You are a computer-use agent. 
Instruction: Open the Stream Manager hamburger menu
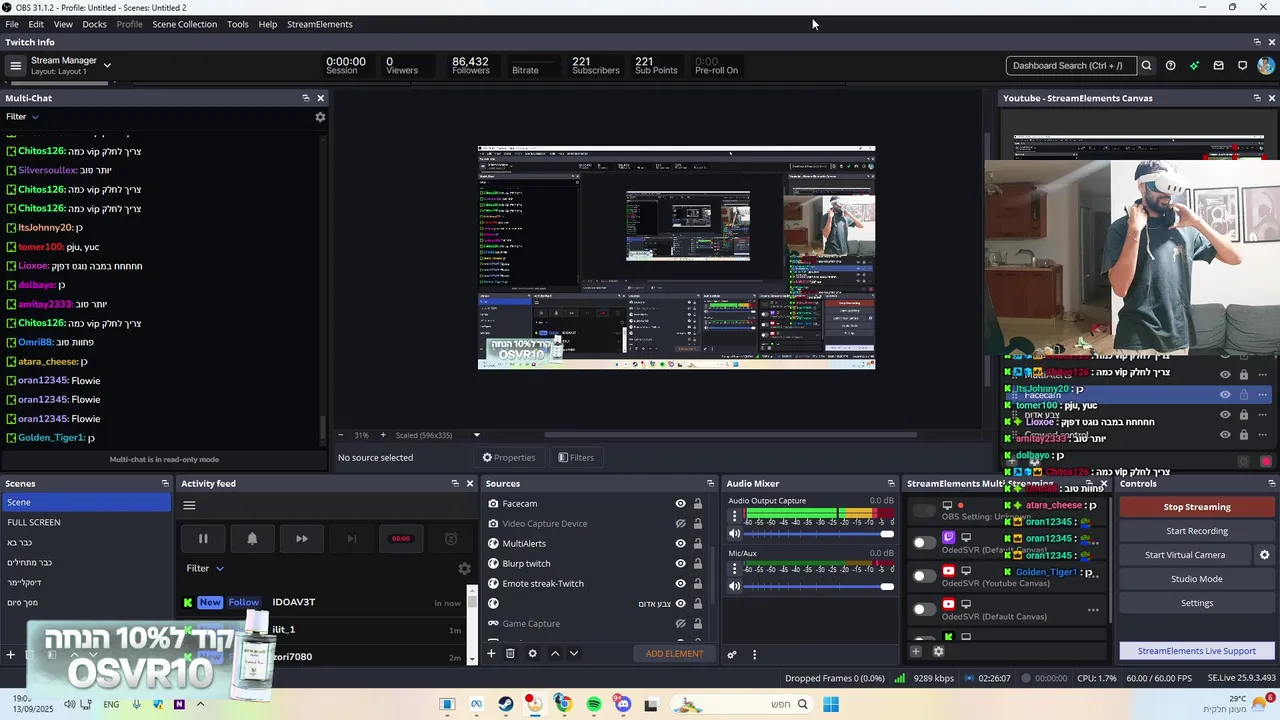pyautogui.click(x=15, y=66)
